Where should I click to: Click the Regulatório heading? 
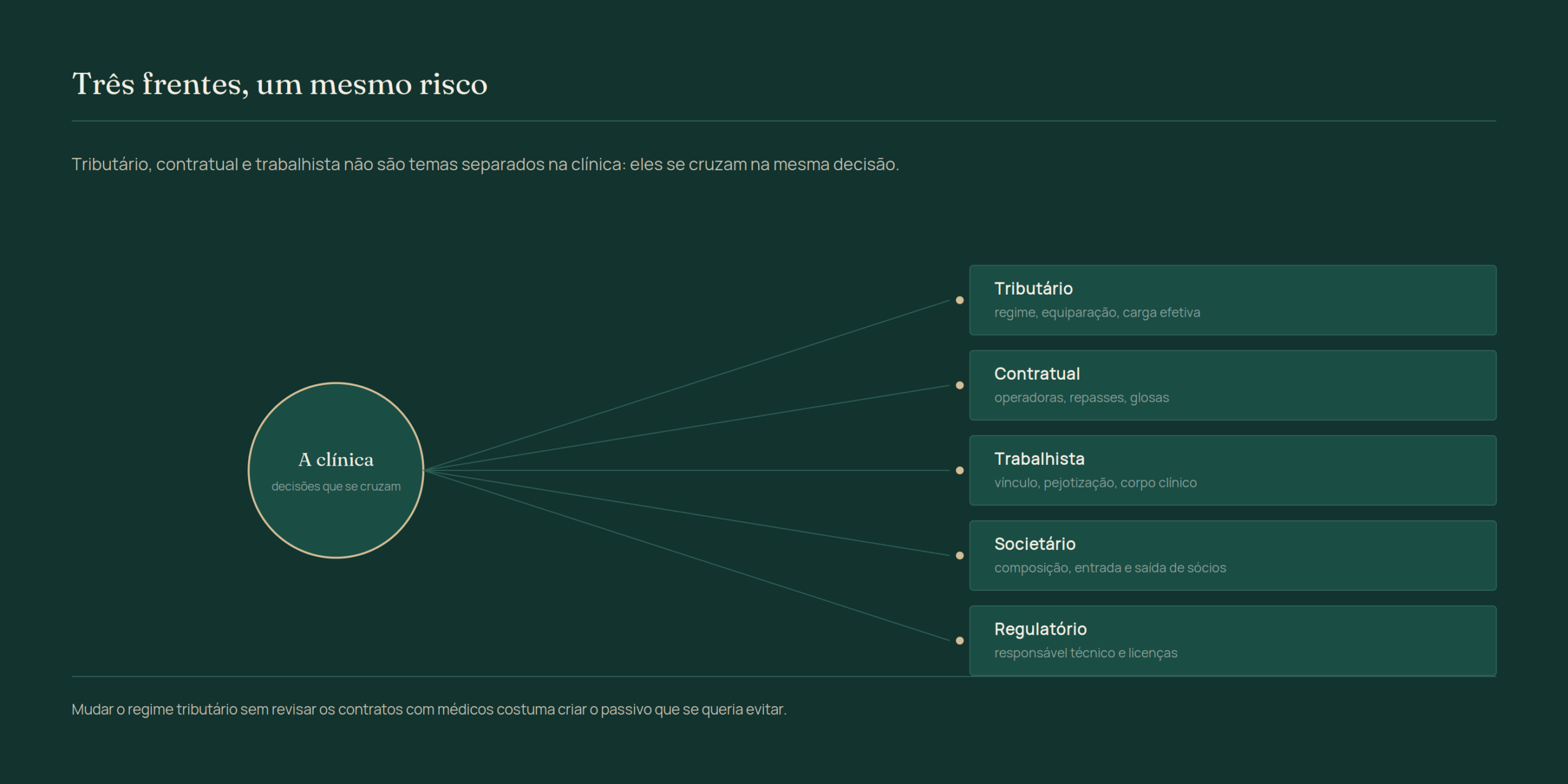click(1041, 629)
